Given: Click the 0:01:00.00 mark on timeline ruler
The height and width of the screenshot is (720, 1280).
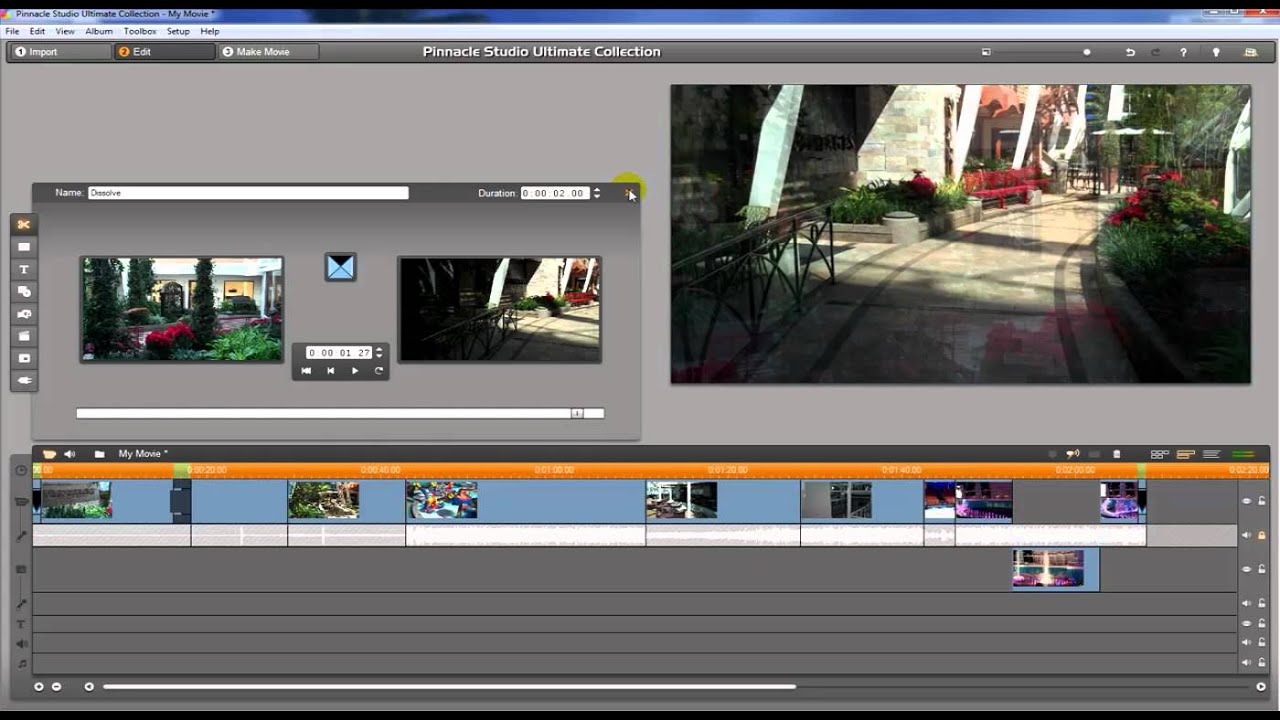Looking at the screenshot, I should pos(553,470).
